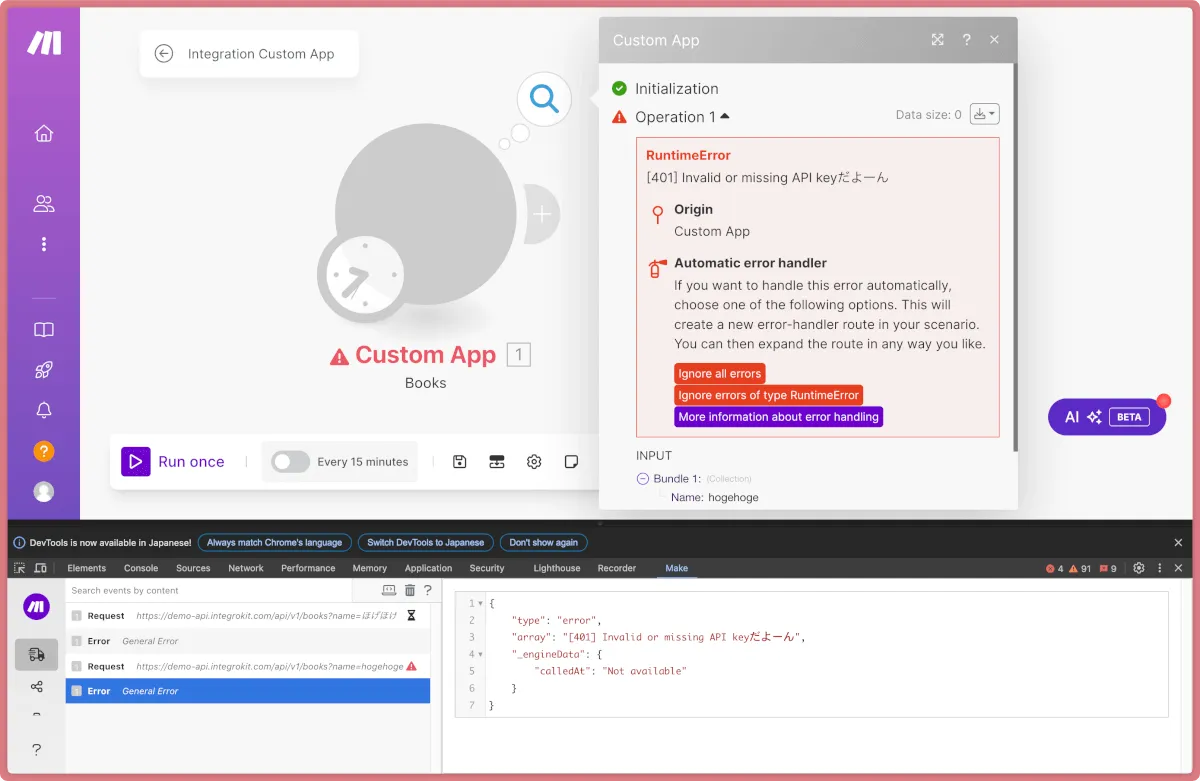Click the Search events by content field
The image size is (1200, 781).
tap(220, 591)
